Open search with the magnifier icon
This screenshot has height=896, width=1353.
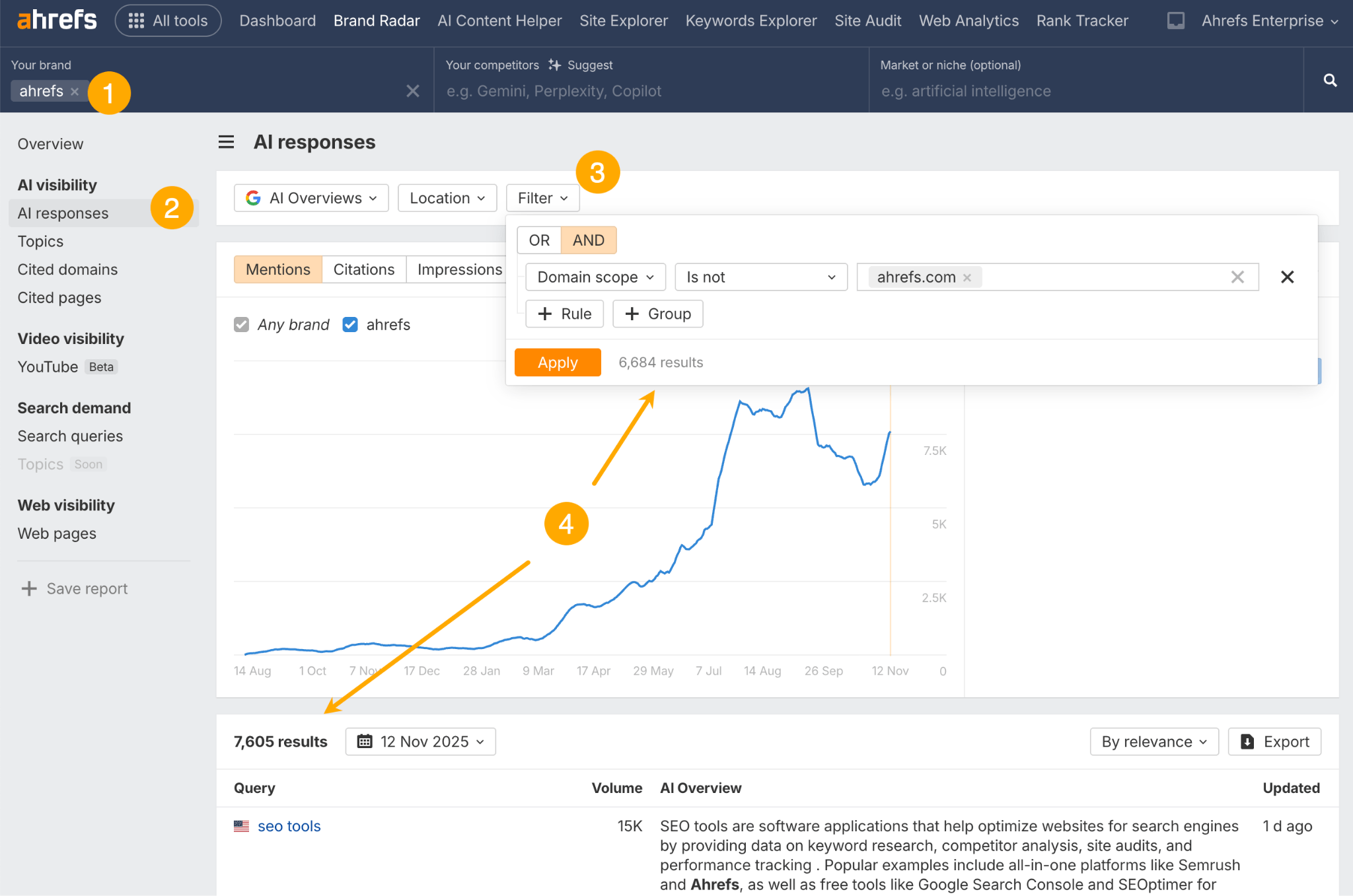coord(1329,80)
